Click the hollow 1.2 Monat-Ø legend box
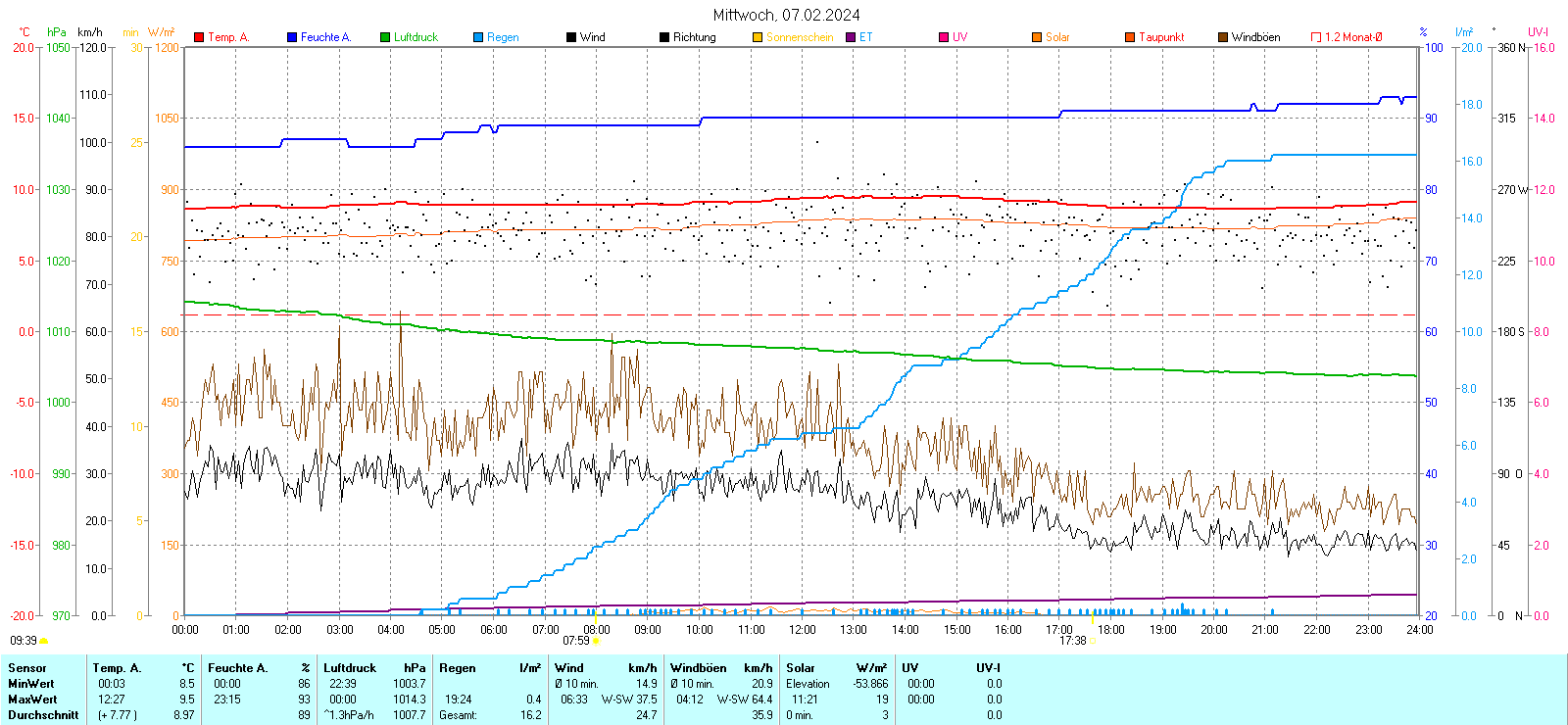Image resolution: width=1568 pixels, height=725 pixels. point(1316,37)
